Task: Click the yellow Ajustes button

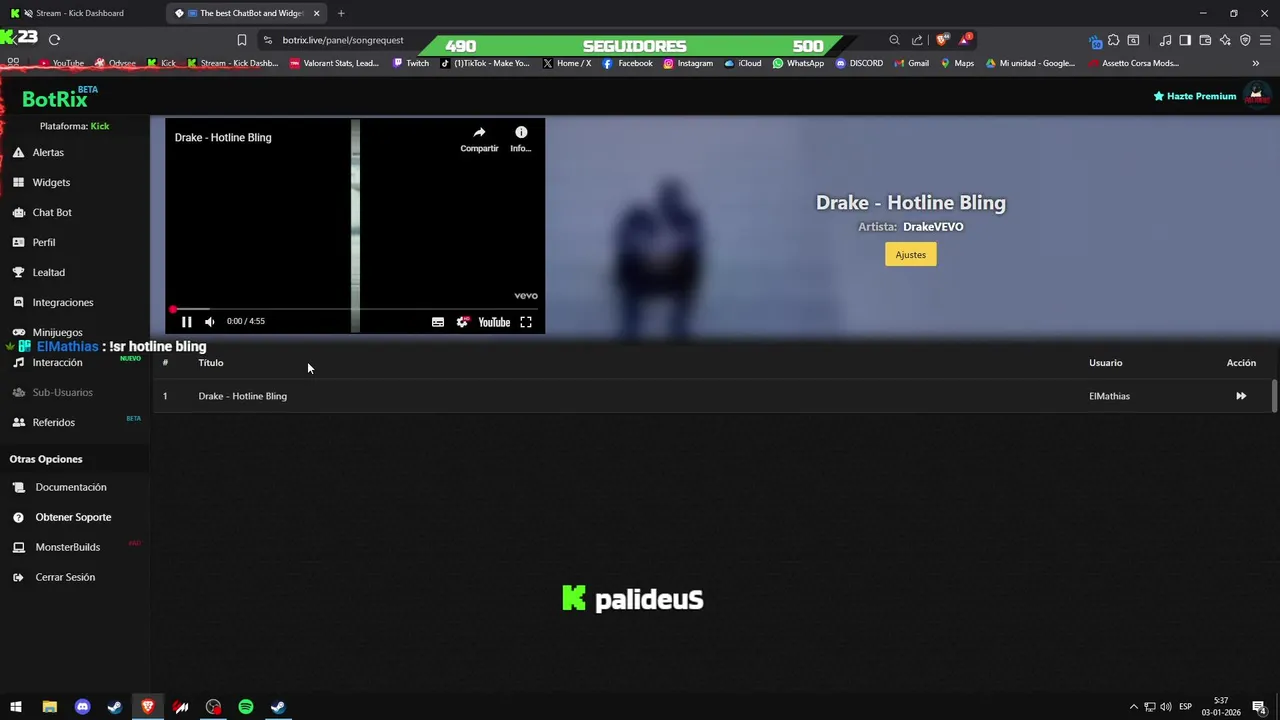Action: [910, 254]
